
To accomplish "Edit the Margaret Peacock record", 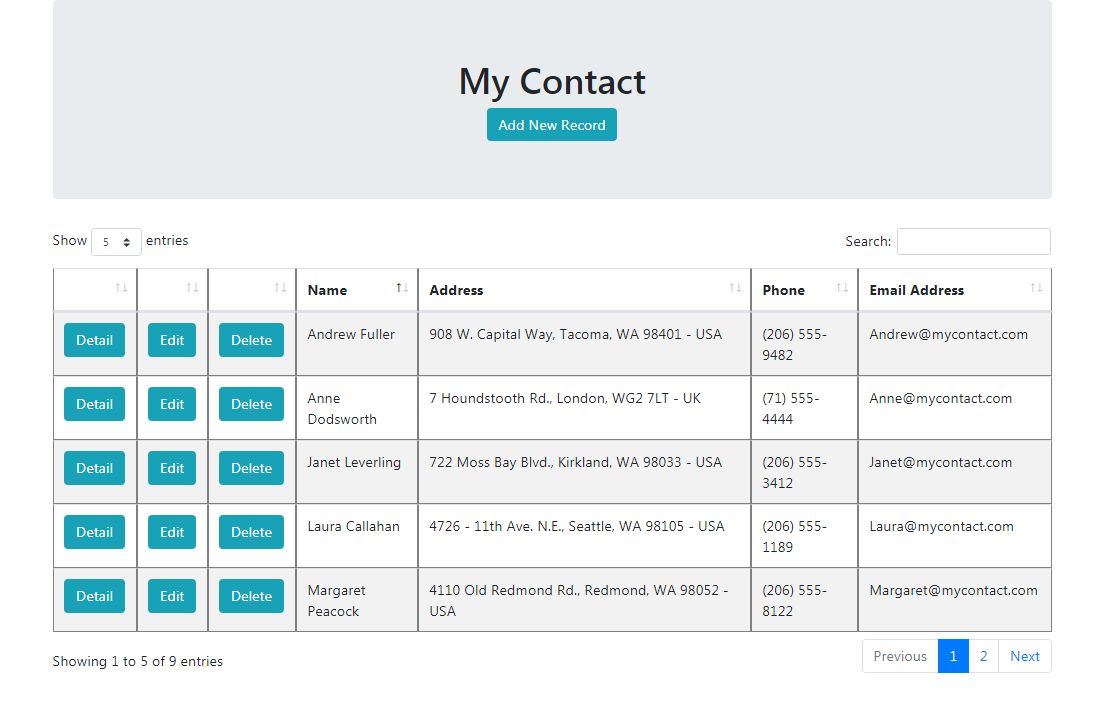I will point(172,597).
